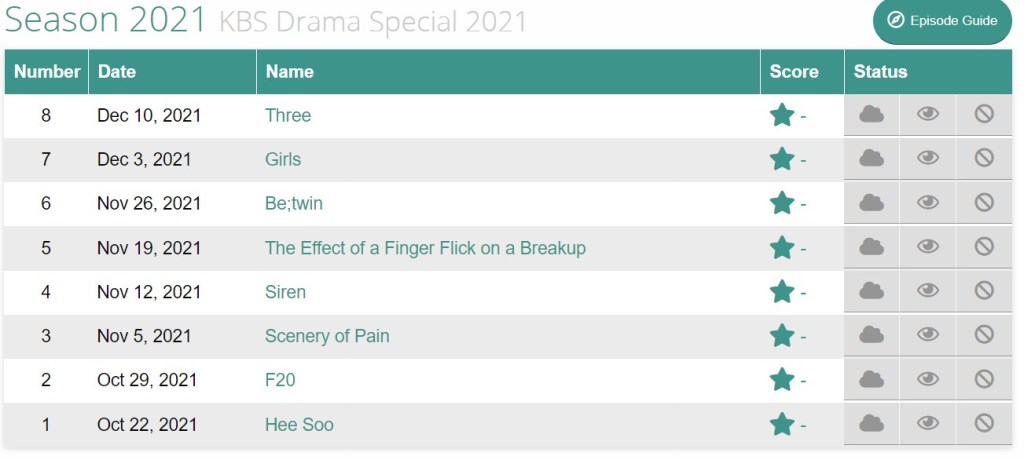Open the episode link named Three

tap(288, 115)
